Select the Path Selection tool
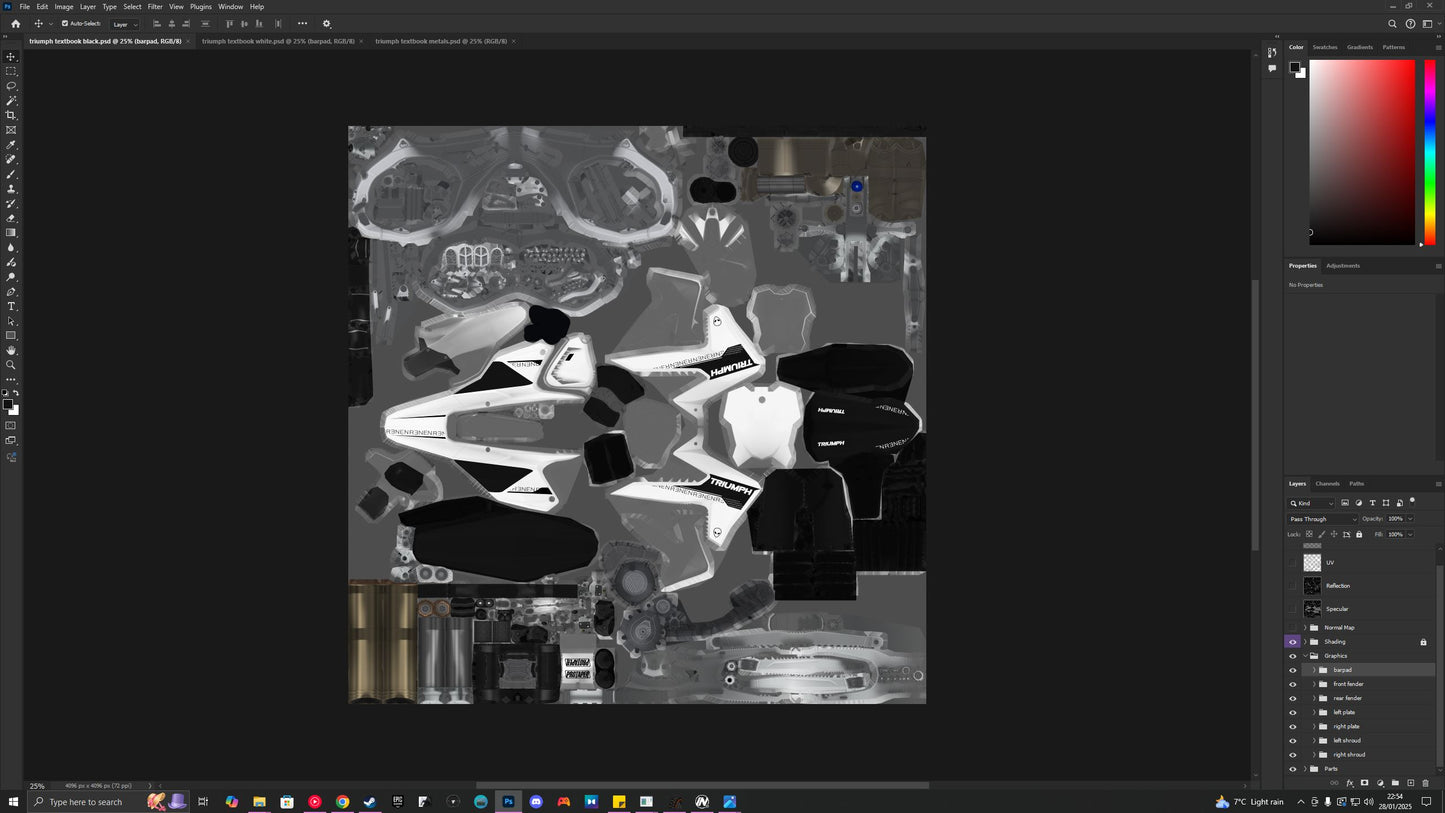Image resolution: width=1445 pixels, height=813 pixels. point(11,321)
